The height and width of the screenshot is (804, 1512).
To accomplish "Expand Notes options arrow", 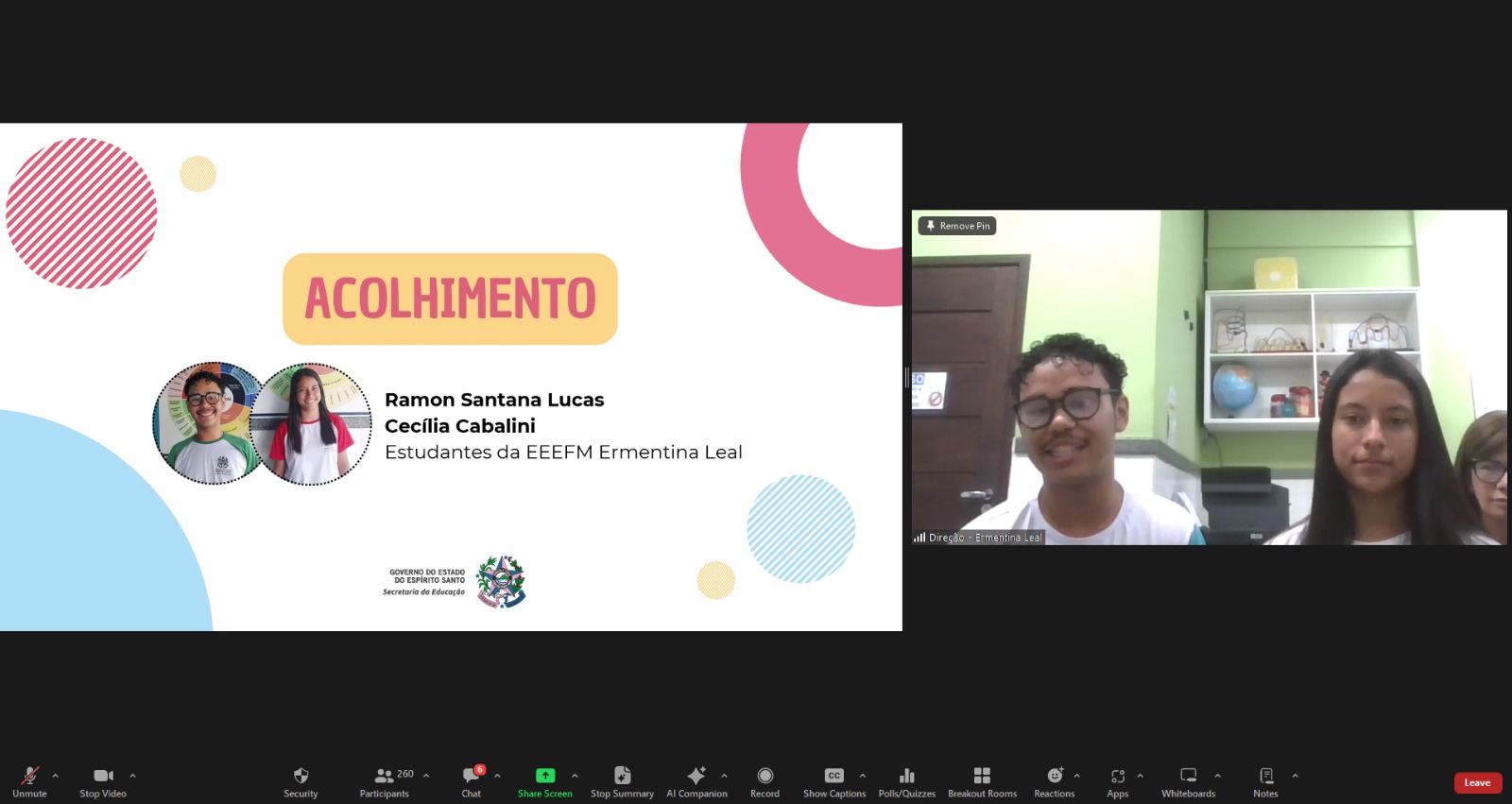I will (1295, 776).
